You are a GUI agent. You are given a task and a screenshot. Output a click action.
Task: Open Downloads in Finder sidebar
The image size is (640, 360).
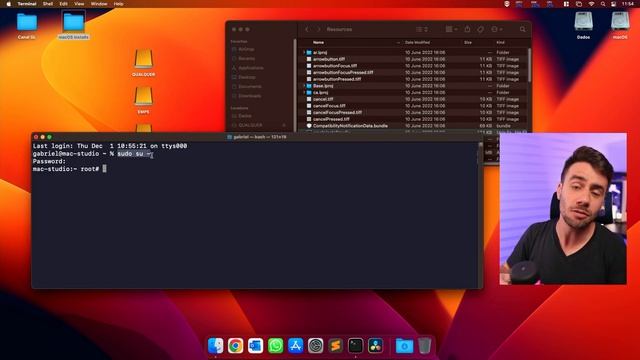[x=249, y=96]
